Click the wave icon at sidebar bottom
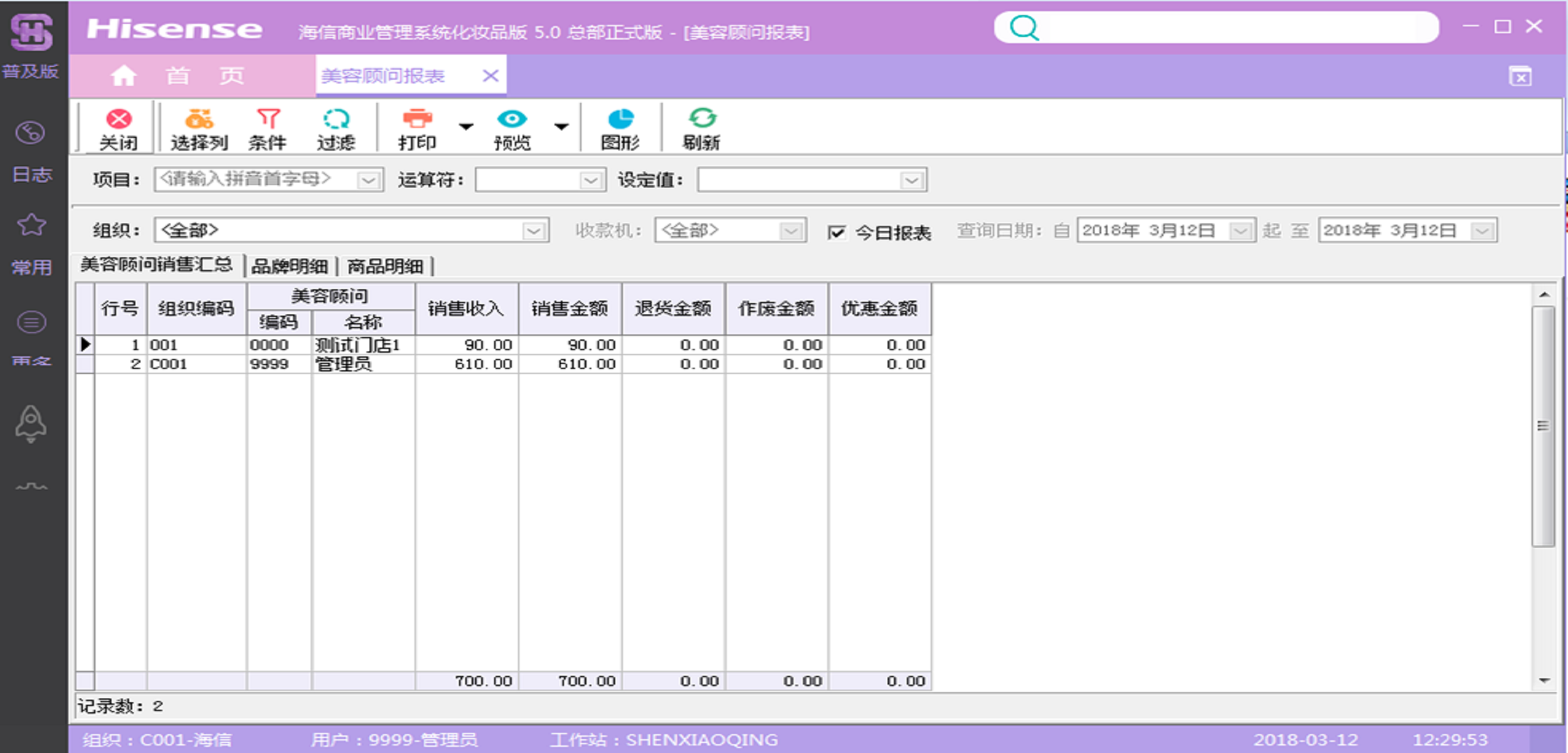Screen dimensions: 1568x753 (31, 486)
